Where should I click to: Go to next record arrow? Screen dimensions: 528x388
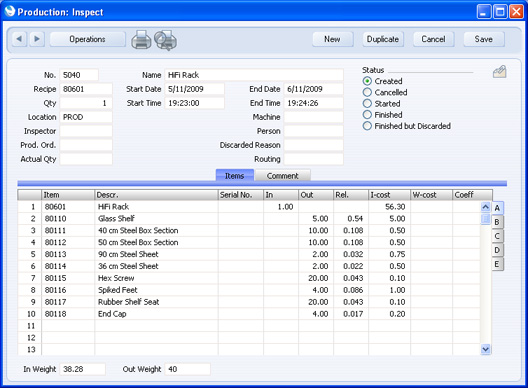(x=37, y=39)
